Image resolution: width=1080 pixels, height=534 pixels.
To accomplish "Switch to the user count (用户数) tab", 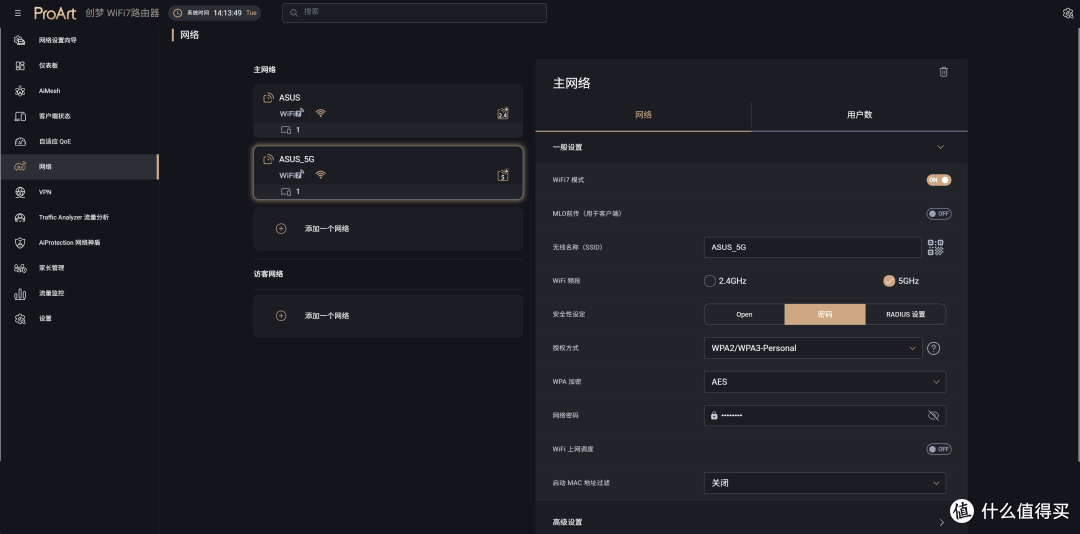I will tap(860, 115).
